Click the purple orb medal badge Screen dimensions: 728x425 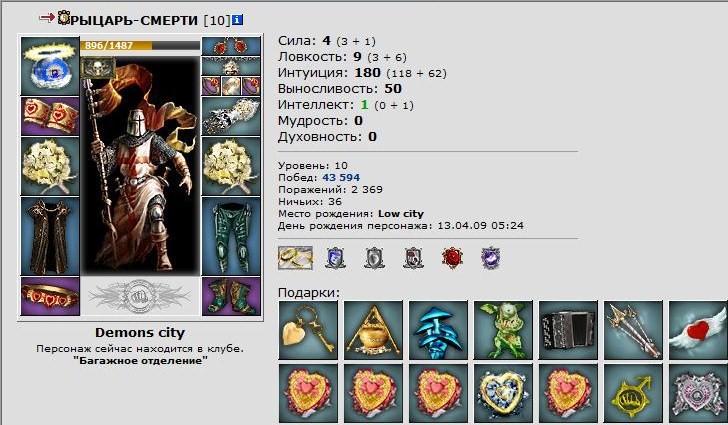(x=491, y=258)
